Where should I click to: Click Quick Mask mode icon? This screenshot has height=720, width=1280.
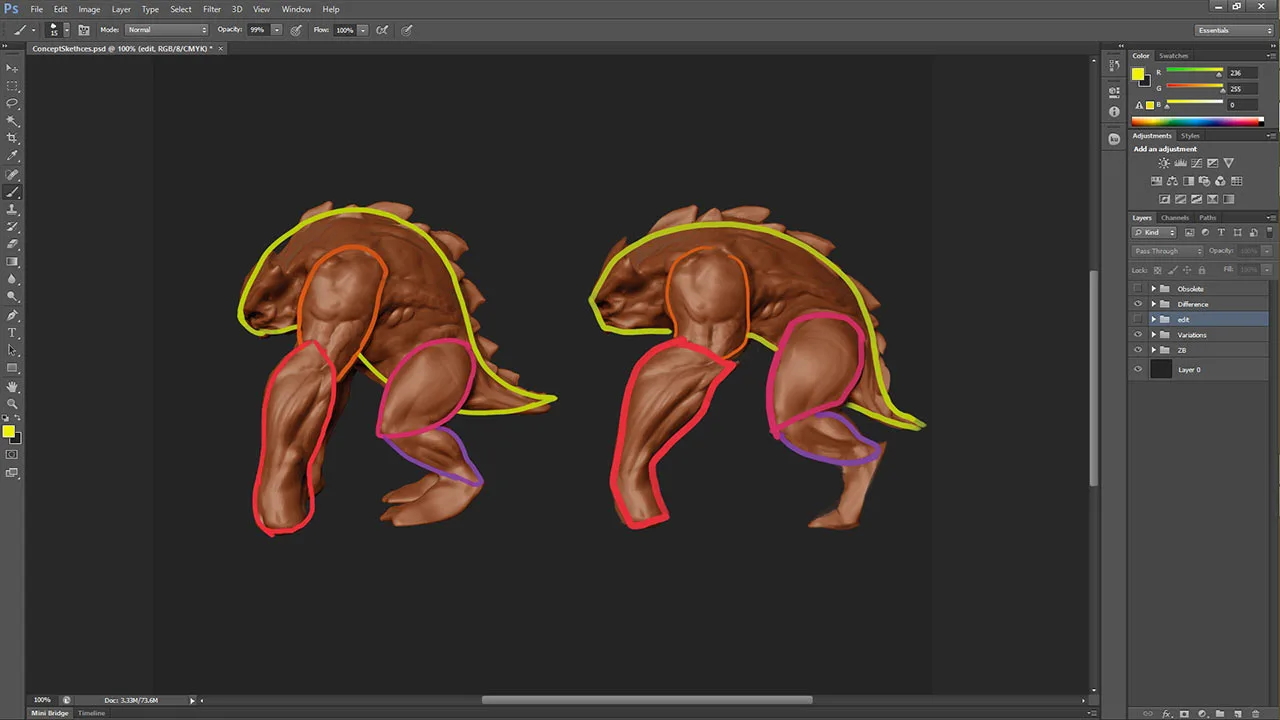[12, 455]
